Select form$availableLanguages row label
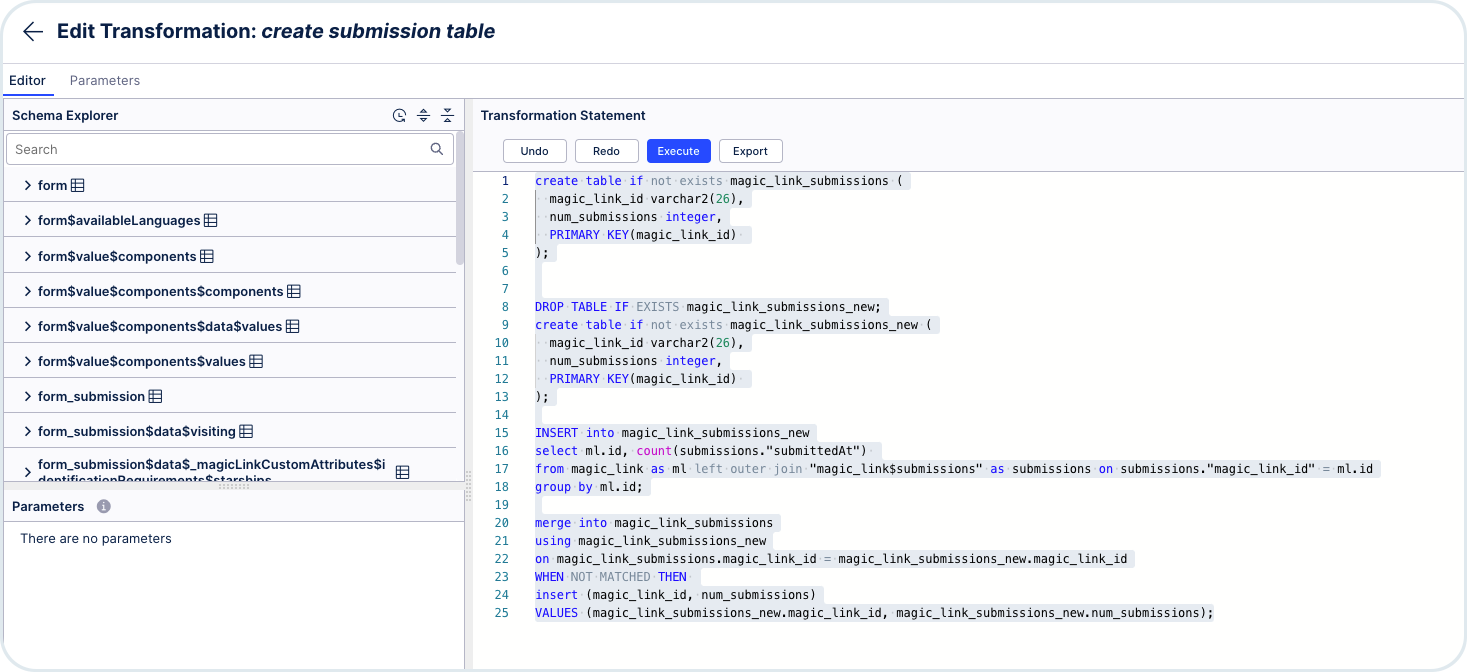This screenshot has height=672, width=1467. [119, 220]
